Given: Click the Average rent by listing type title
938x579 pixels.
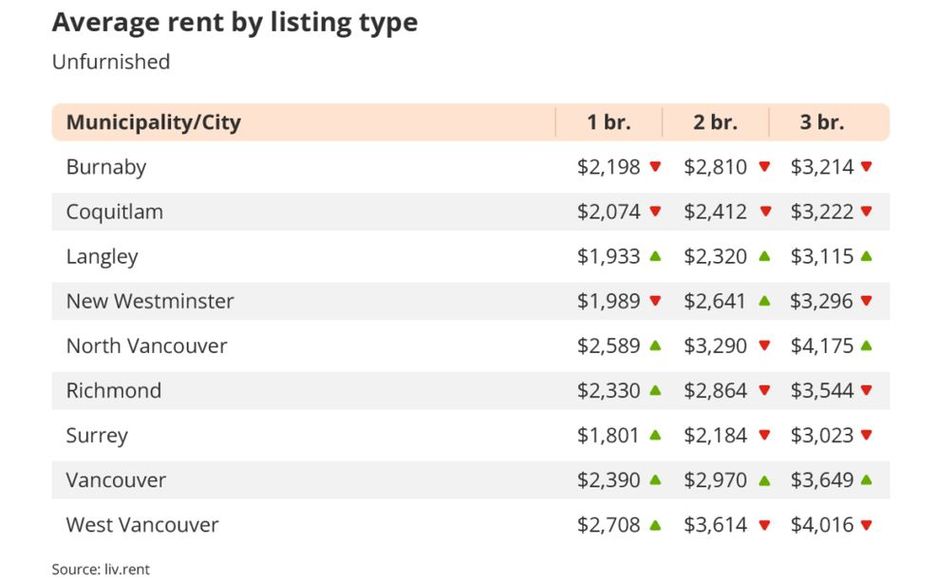Looking at the screenshot, I should 235,22.
